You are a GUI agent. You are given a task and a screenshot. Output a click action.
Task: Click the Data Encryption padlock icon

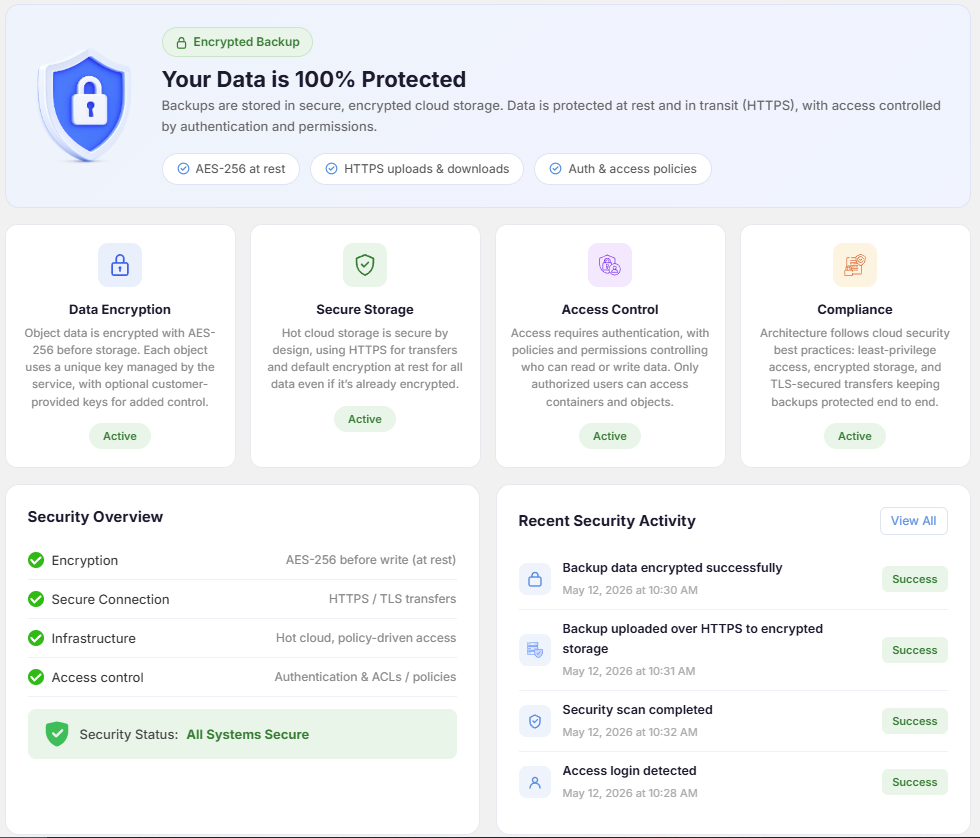(120, 265)
